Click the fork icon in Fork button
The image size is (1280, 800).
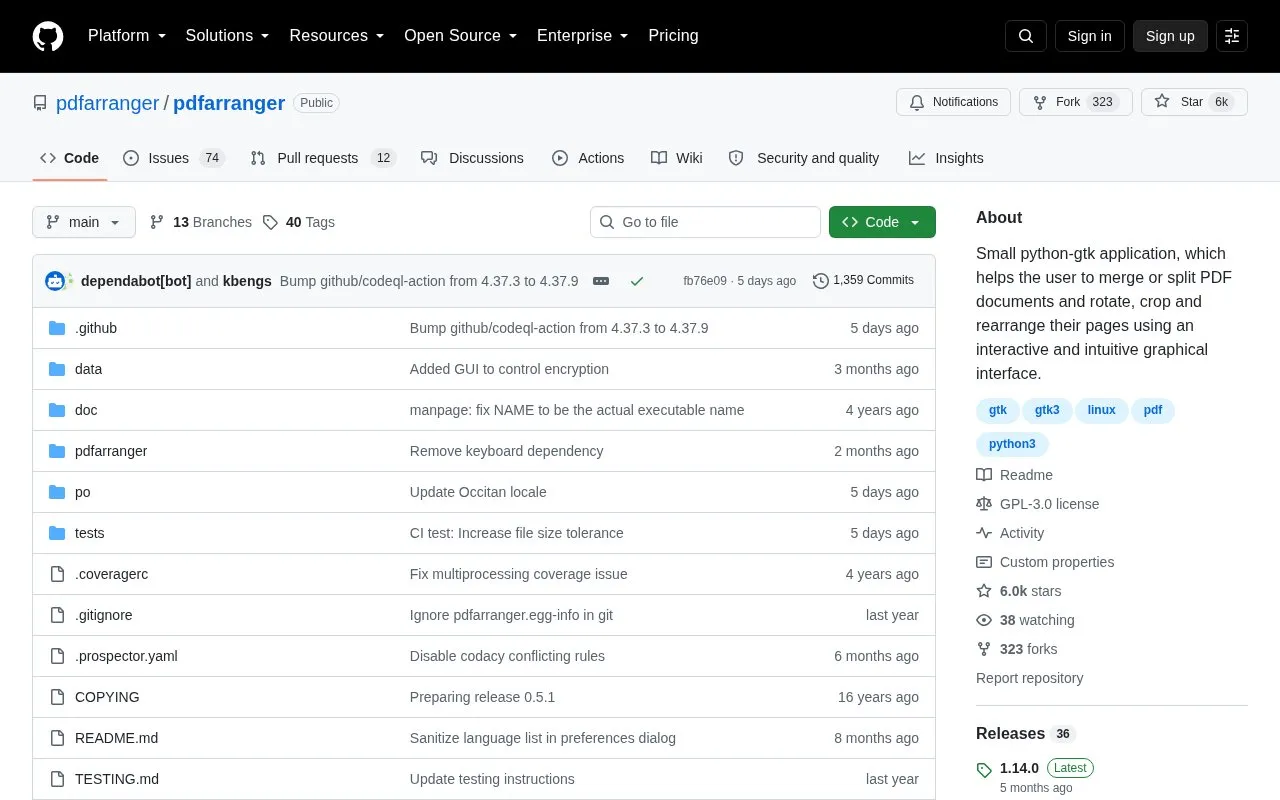click(x=1040, y=102)
